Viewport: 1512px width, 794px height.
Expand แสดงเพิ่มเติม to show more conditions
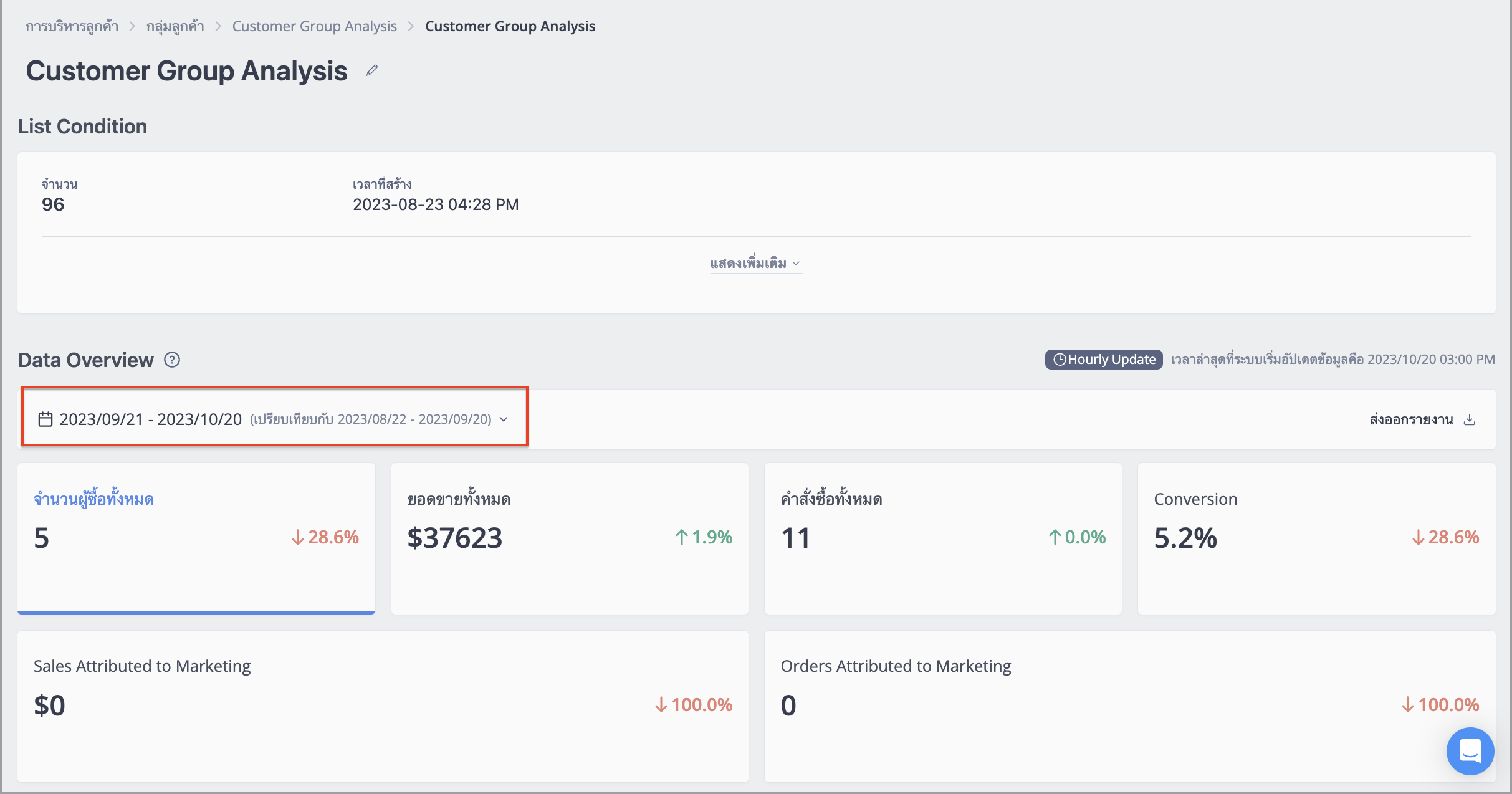(755, 264)
